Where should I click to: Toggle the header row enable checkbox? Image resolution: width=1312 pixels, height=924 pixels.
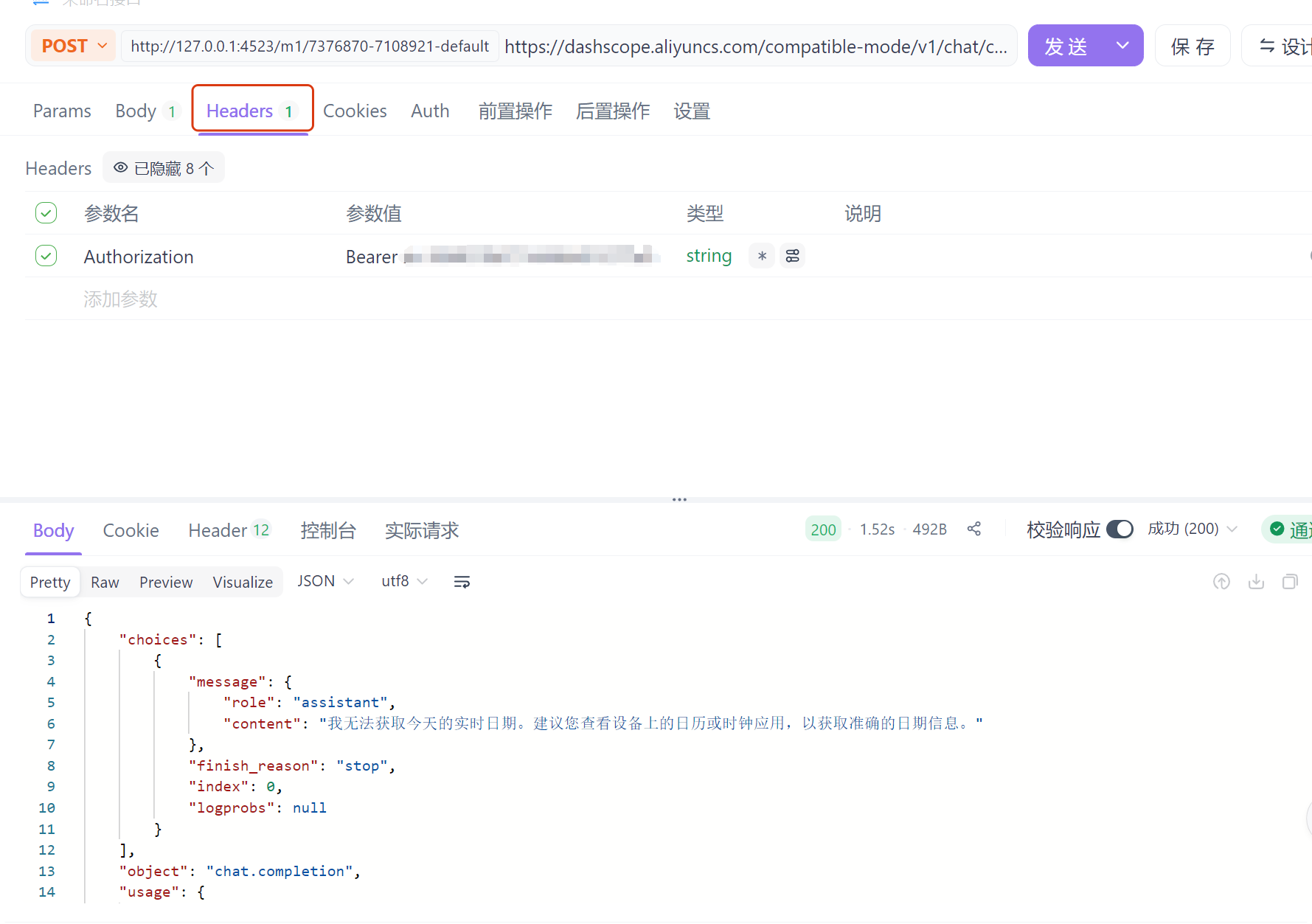click(46, 212)
